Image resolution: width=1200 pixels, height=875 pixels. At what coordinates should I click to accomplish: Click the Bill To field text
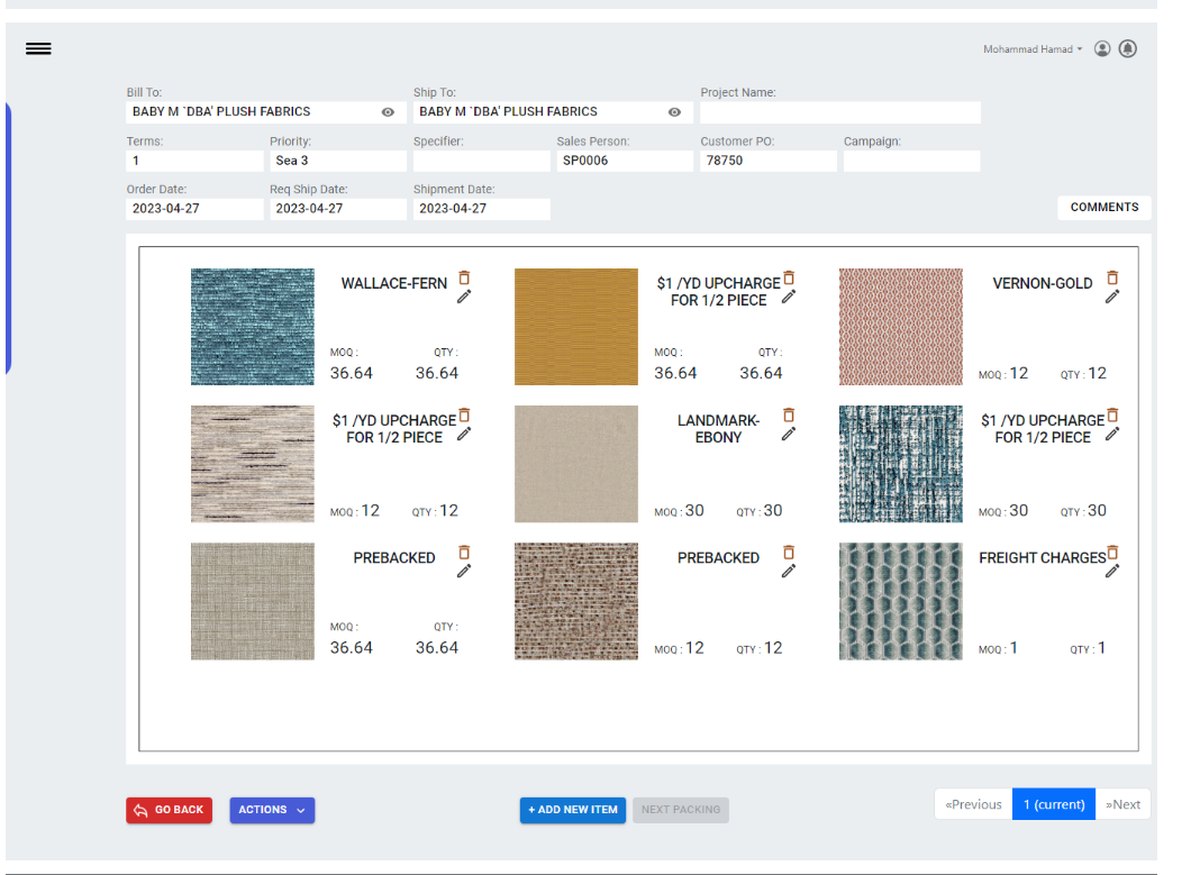coord(221,112)
